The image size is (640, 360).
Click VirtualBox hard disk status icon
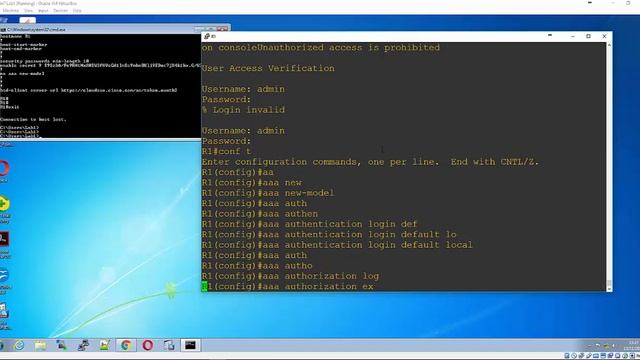coord(567,356)
